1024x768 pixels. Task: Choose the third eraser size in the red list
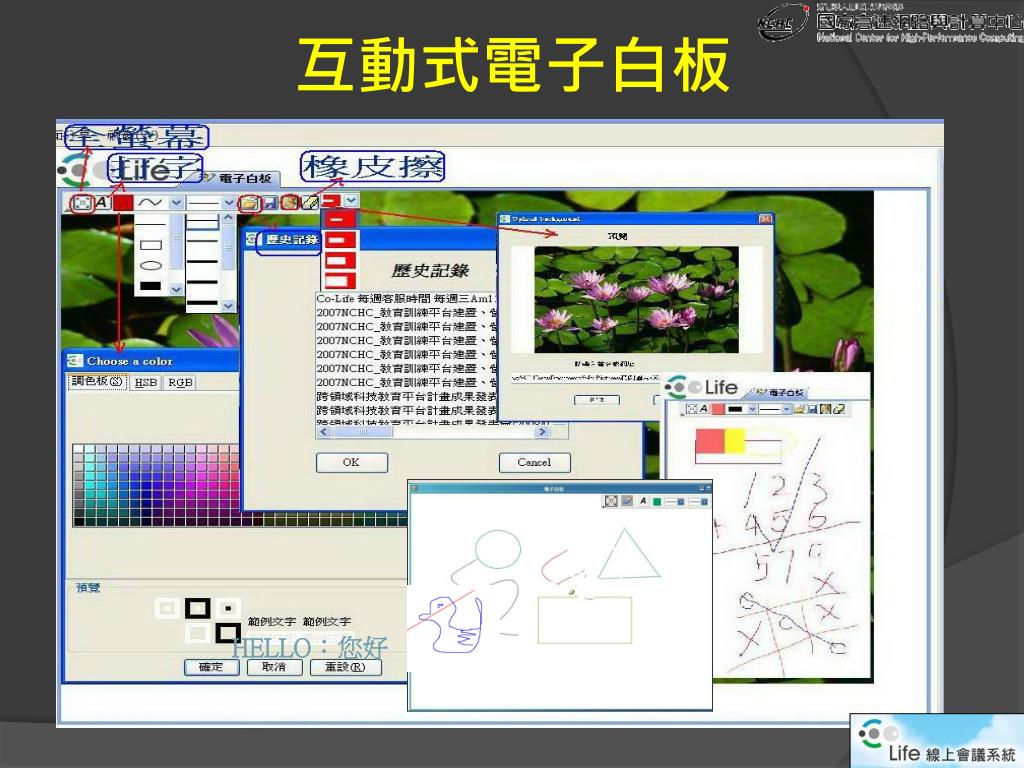[340, 261]
